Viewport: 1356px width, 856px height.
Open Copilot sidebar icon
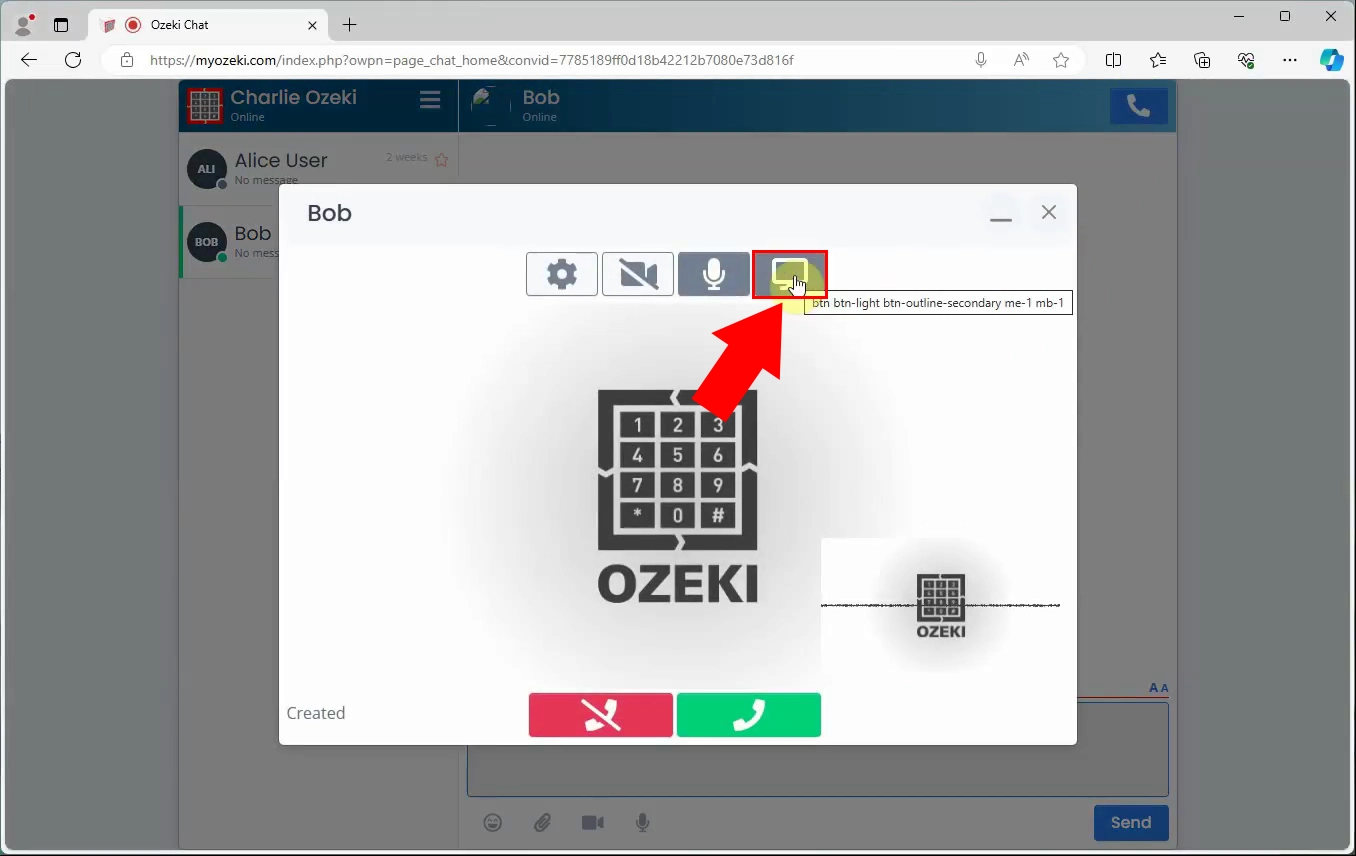[x=1331, y=60]
